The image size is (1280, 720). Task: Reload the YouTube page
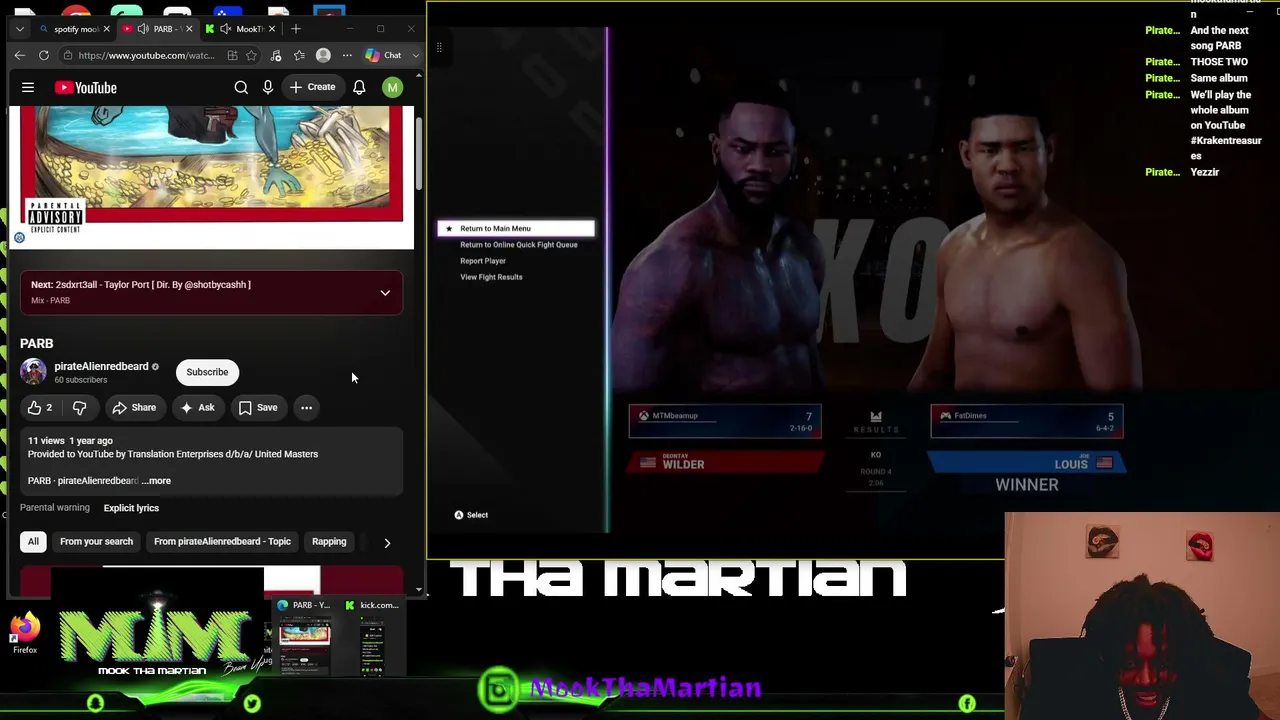44,56
